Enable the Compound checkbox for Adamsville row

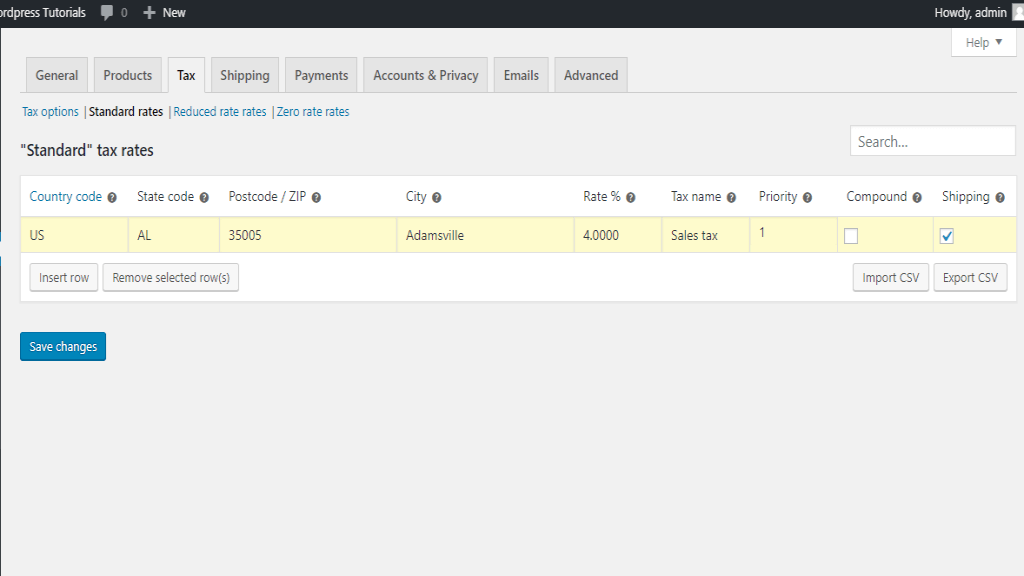pyautogui.click(x=851, y=236)
